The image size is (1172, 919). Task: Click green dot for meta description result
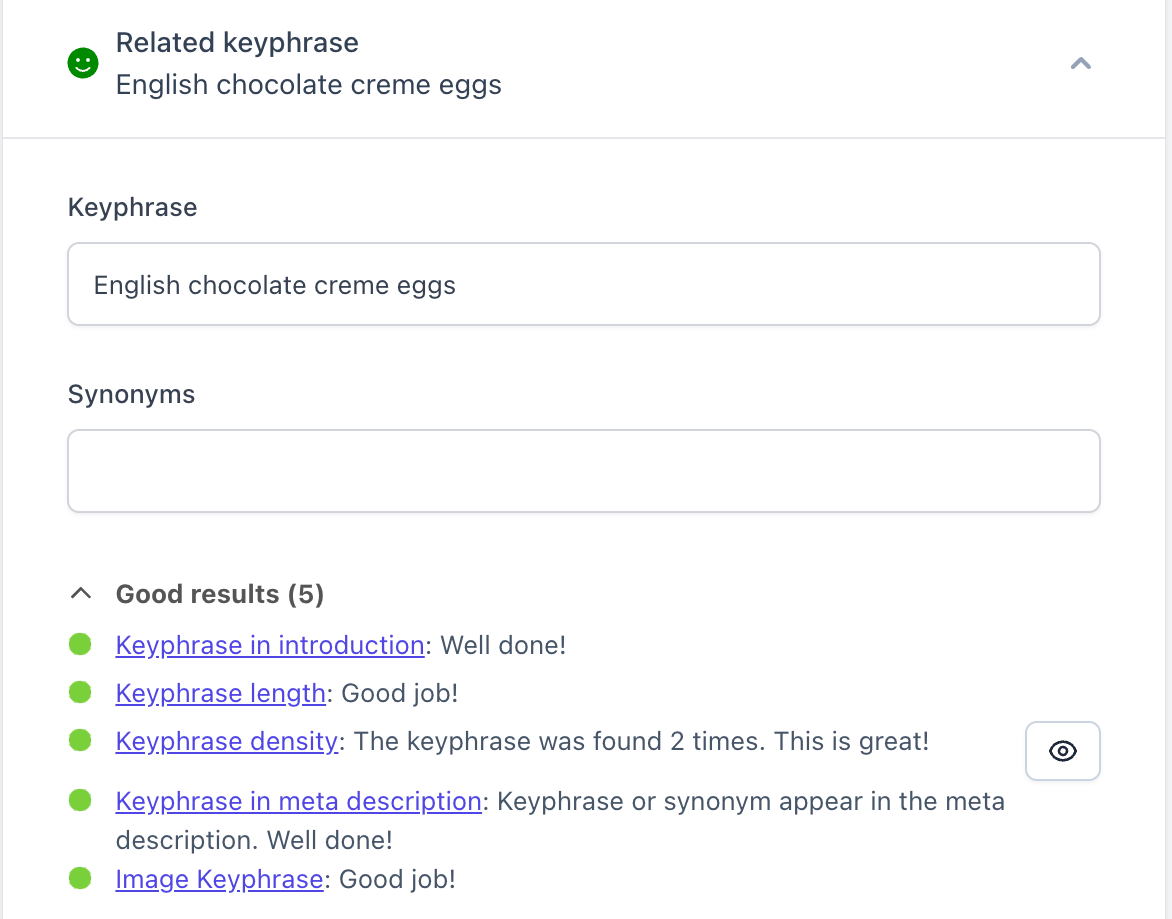[x=80, y=800]
